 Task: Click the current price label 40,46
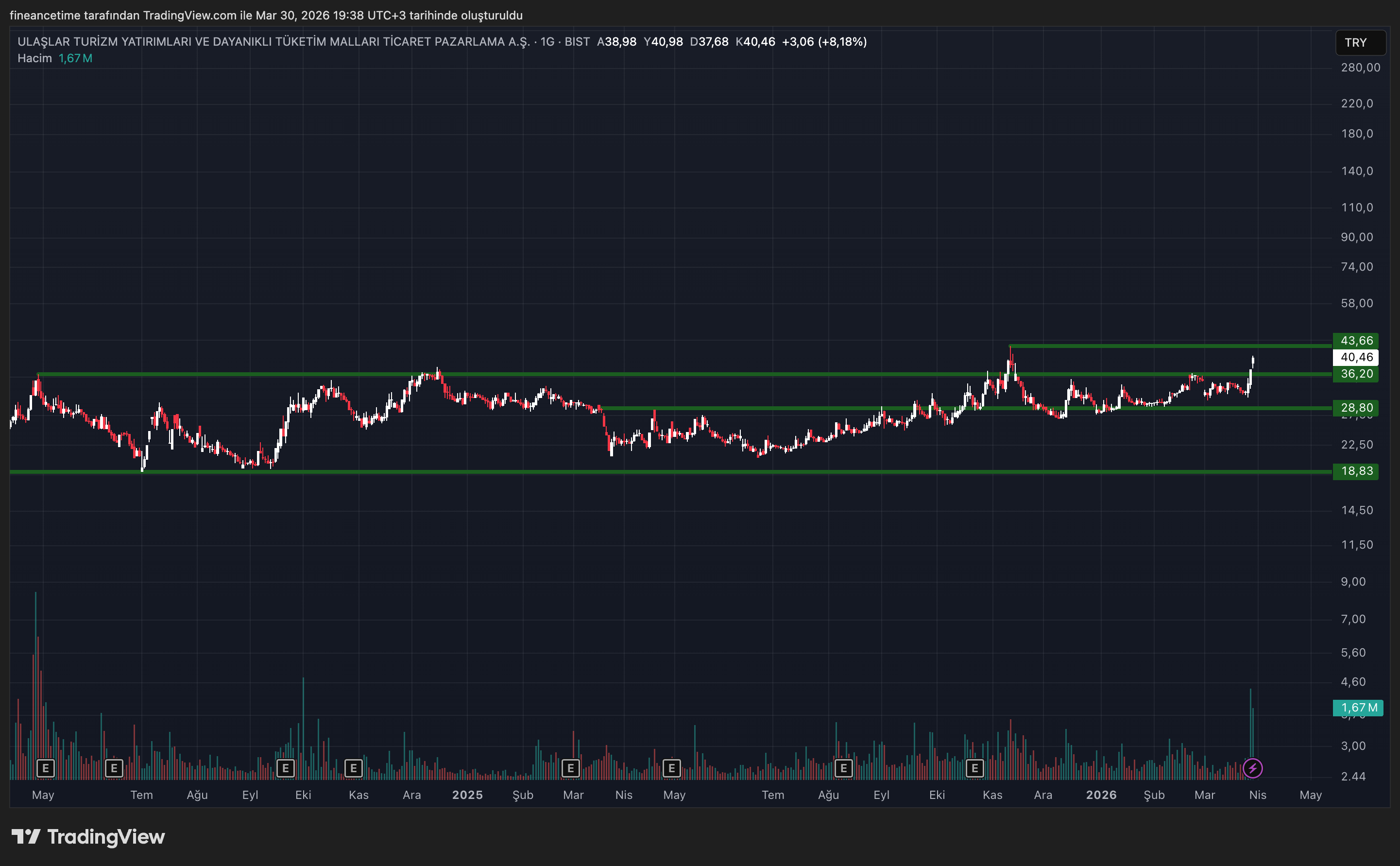pos(1356,357)
